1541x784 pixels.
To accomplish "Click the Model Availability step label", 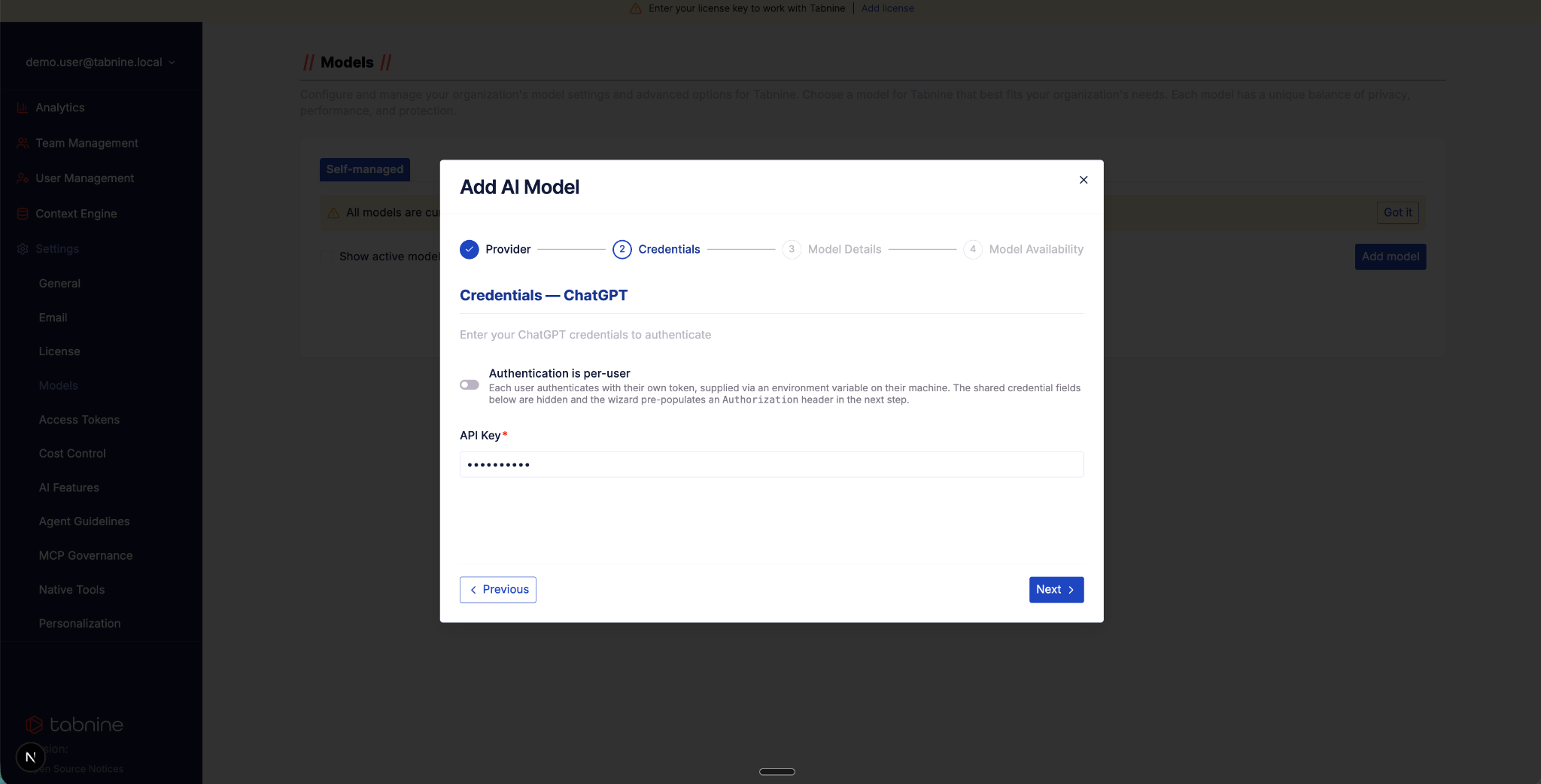I will pyautogui.click(x=1036, y=249).
